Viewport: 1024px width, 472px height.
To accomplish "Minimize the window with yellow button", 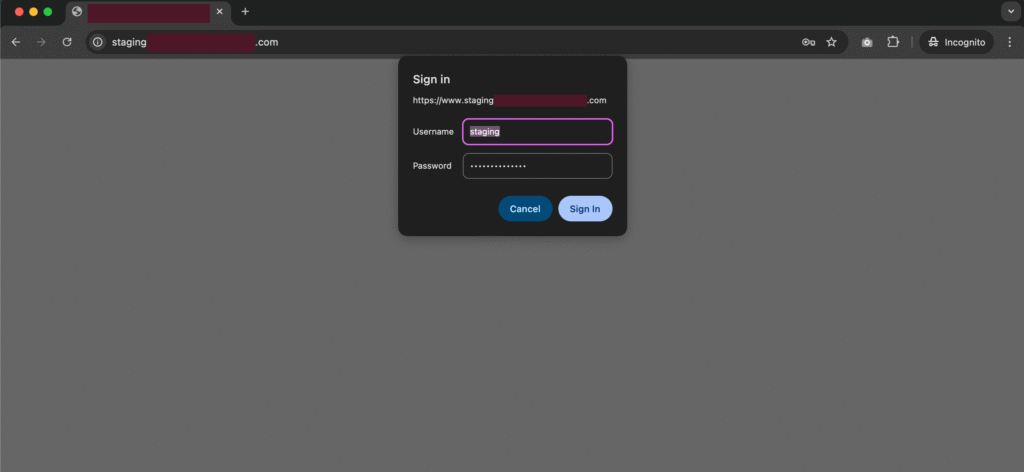I will point(33,12).
